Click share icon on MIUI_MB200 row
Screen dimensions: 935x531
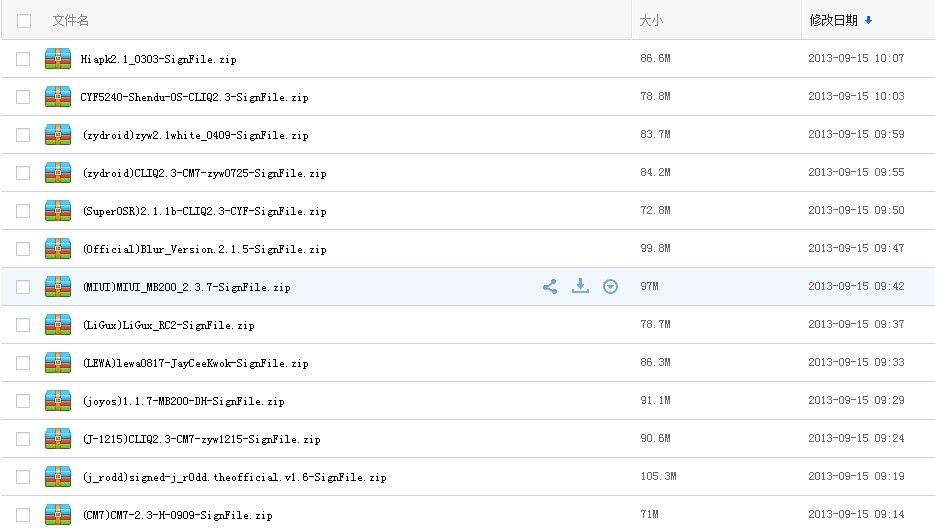[550, 287]
